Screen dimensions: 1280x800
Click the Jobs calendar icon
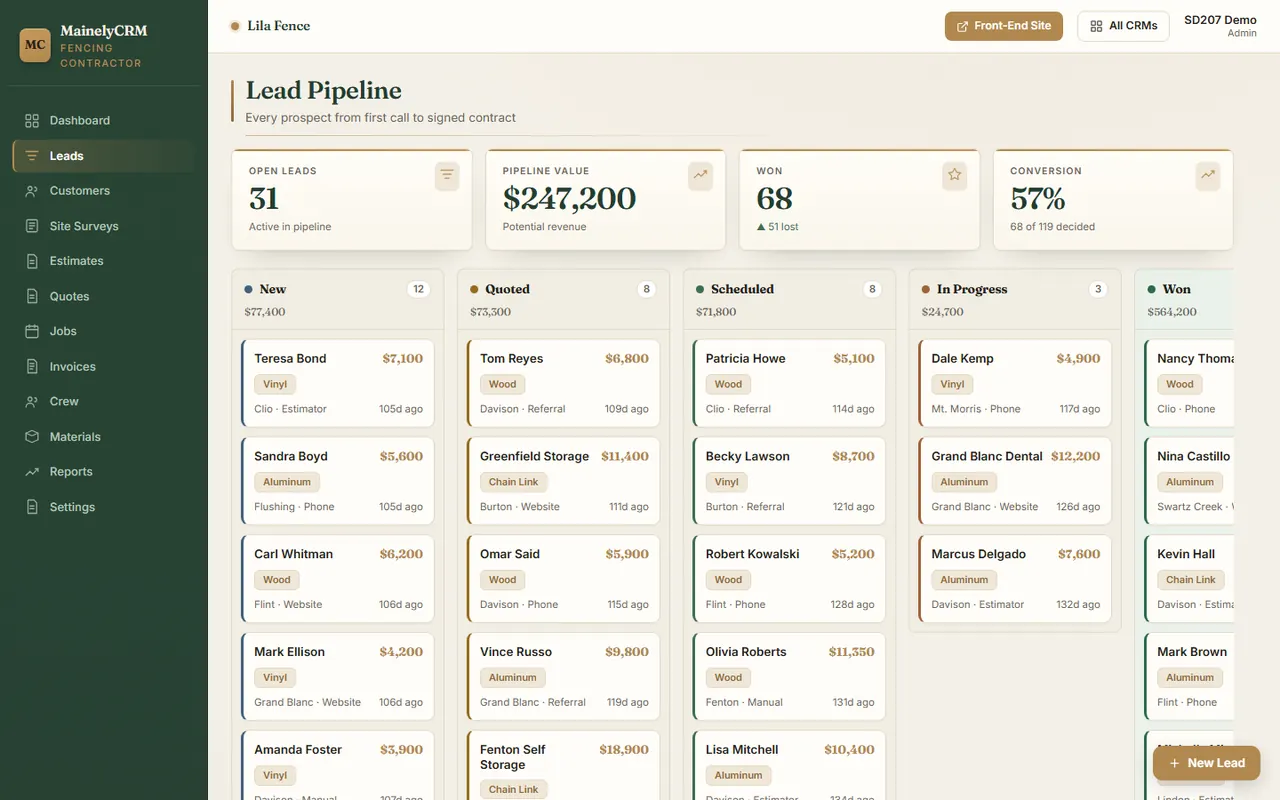[x=32, y=331]
